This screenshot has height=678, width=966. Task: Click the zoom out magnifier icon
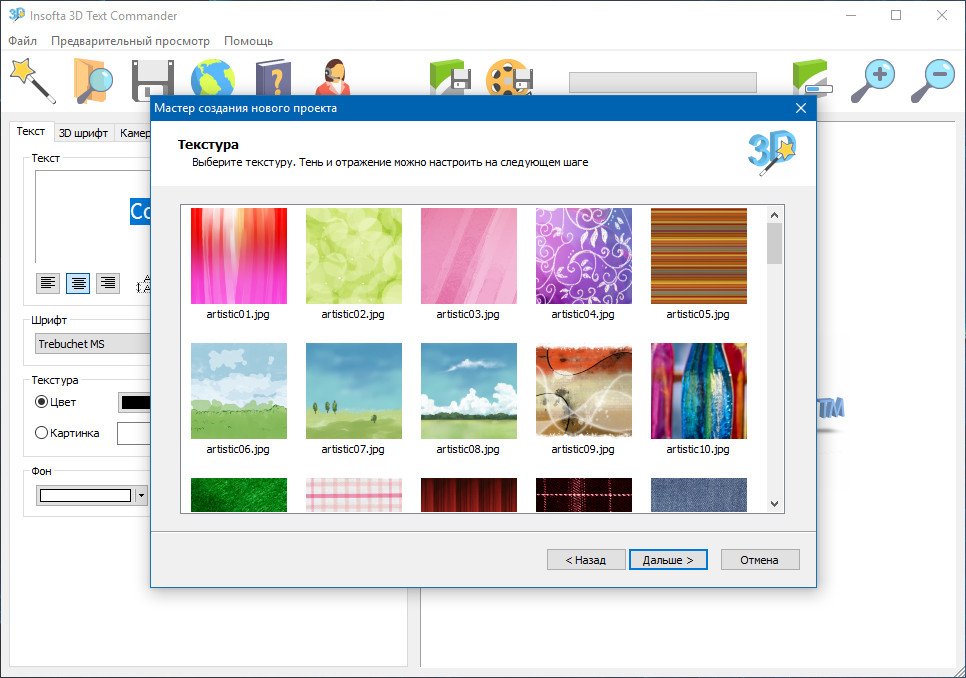coord(932,80)
